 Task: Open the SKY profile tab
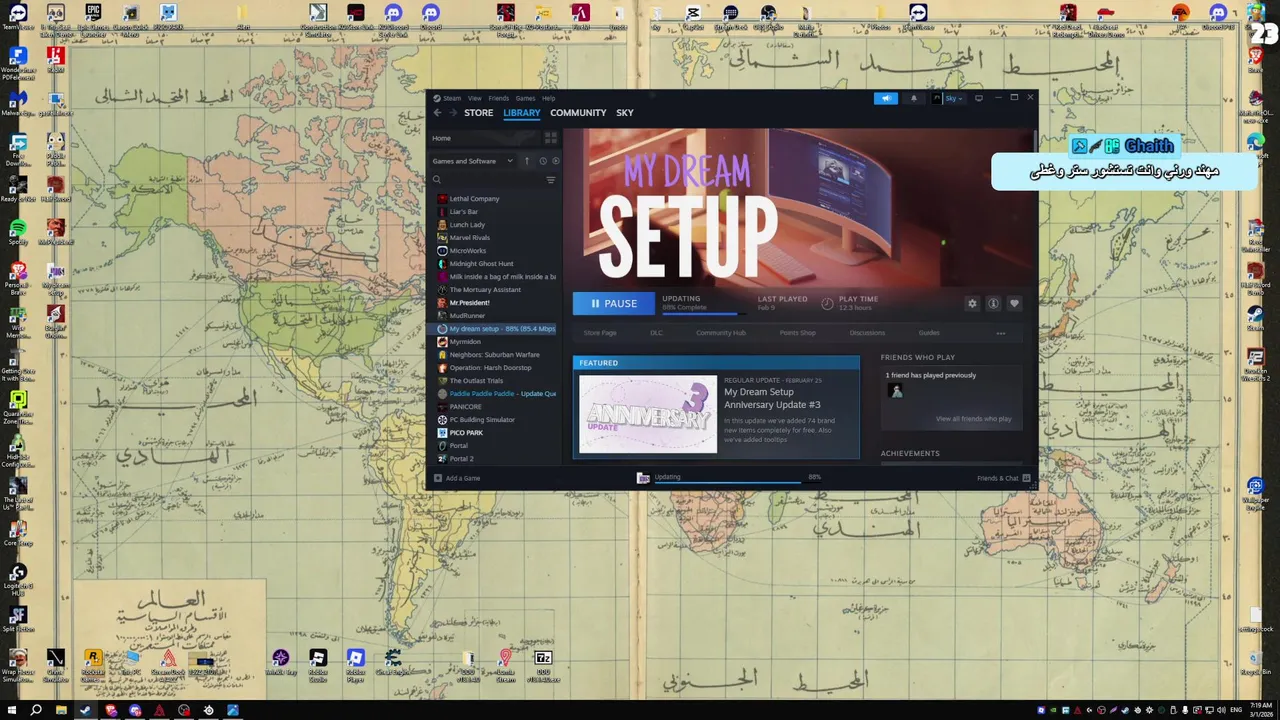click(625, 113)
